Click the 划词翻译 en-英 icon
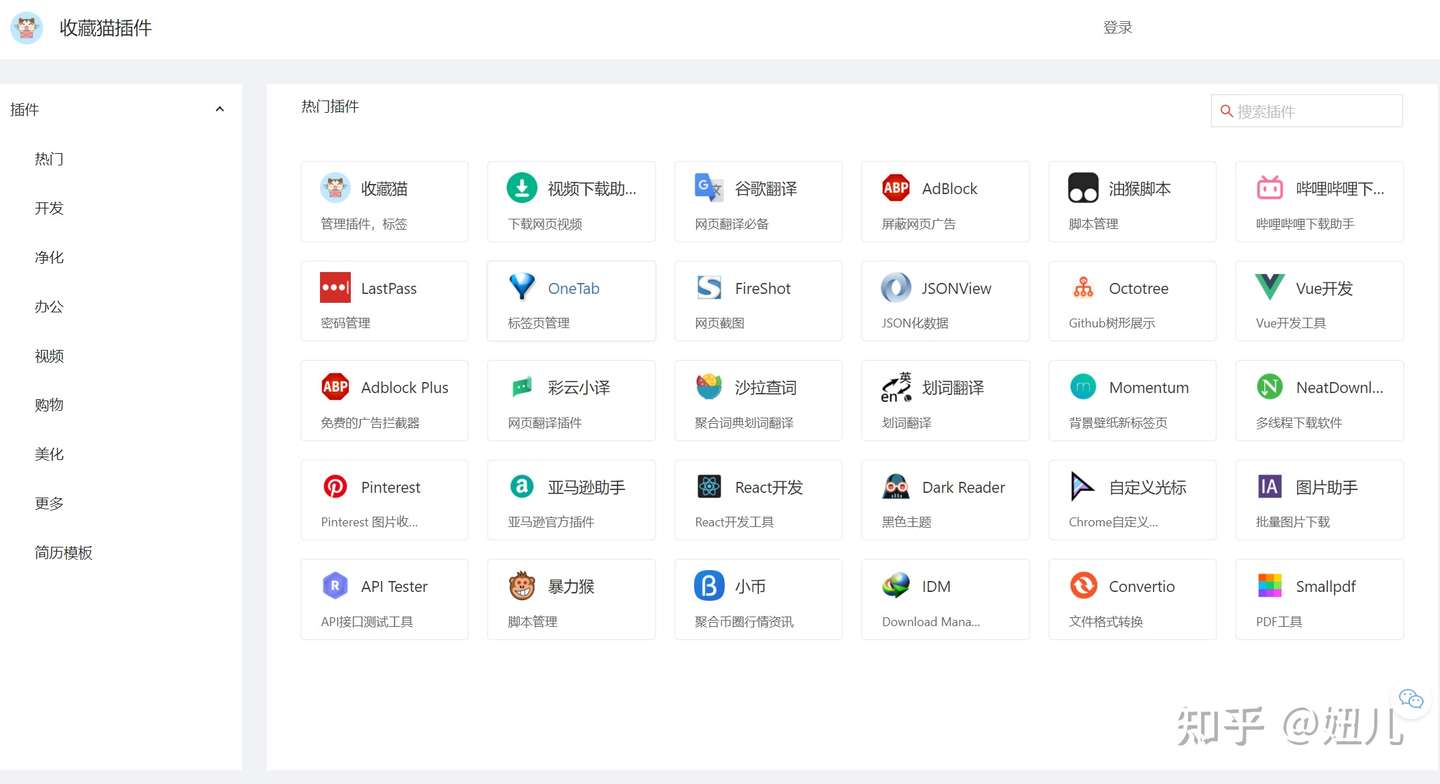 (896, 386)
